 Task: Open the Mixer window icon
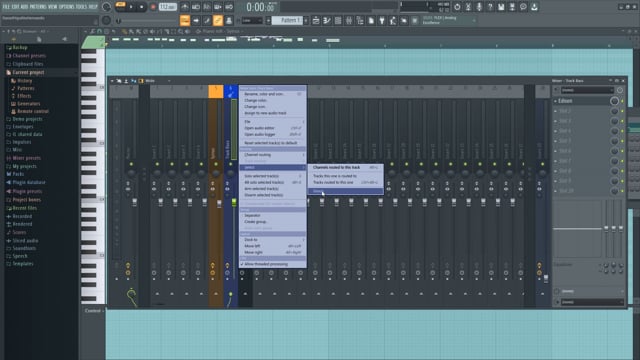pyautogui.click(x=349, y=20)
